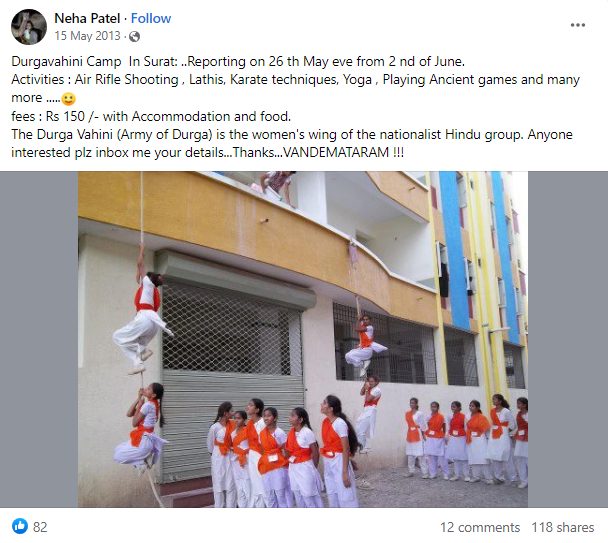This screenshot has height=543, width=608.
Task: Open Neha Patel's profile picture
Action: point(29,27)
